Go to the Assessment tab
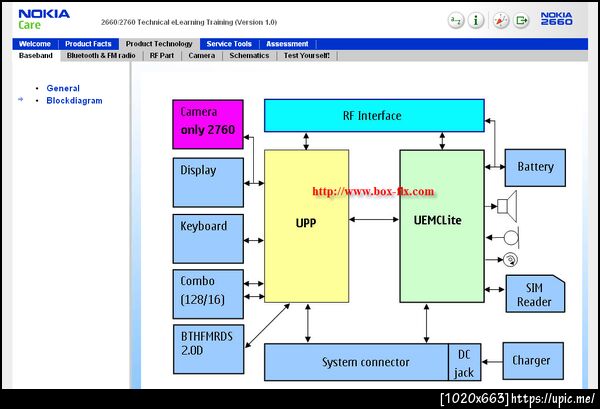 pyautogui.click(x=287, y=44)
